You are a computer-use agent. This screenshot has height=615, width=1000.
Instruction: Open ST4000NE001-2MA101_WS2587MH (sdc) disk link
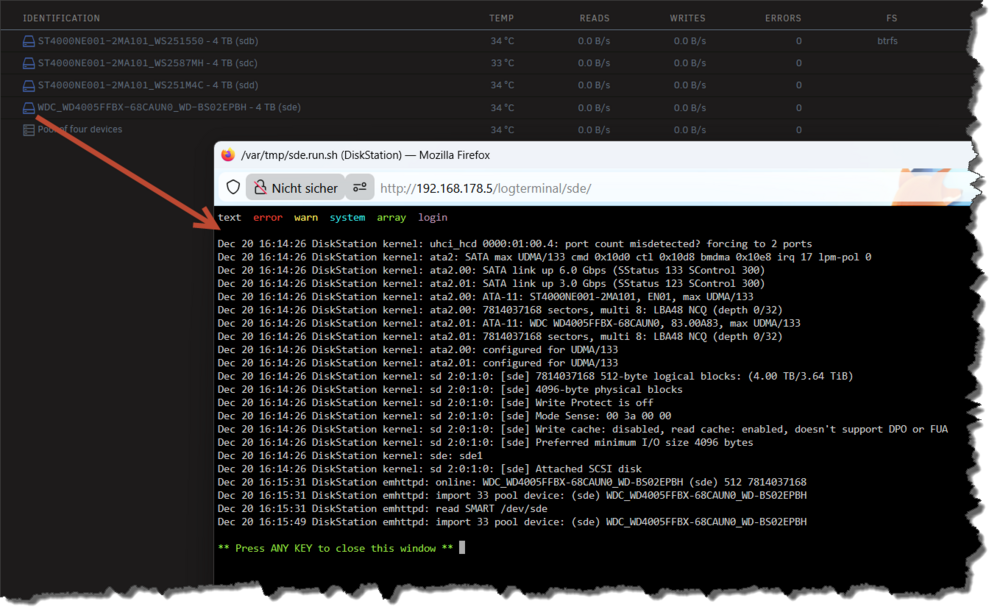point(147,63)
